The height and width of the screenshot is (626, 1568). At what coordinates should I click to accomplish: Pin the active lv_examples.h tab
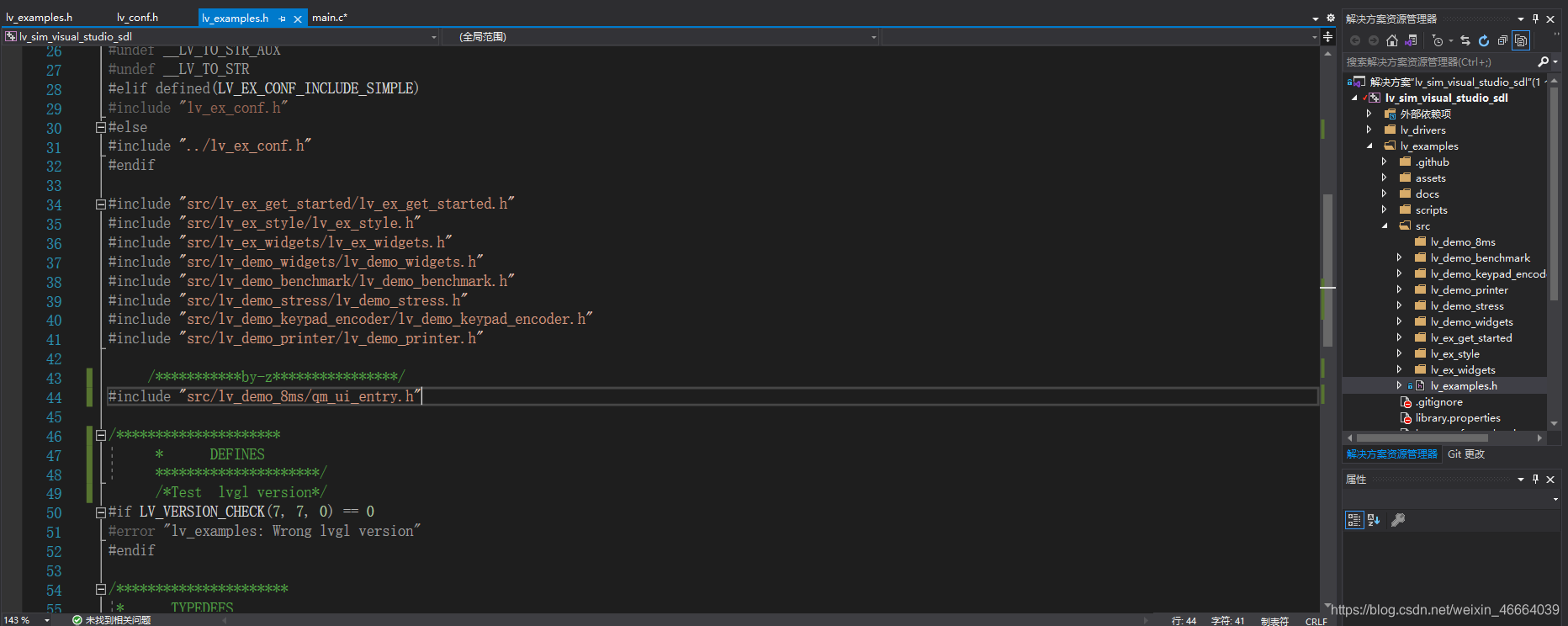(283, 19)
